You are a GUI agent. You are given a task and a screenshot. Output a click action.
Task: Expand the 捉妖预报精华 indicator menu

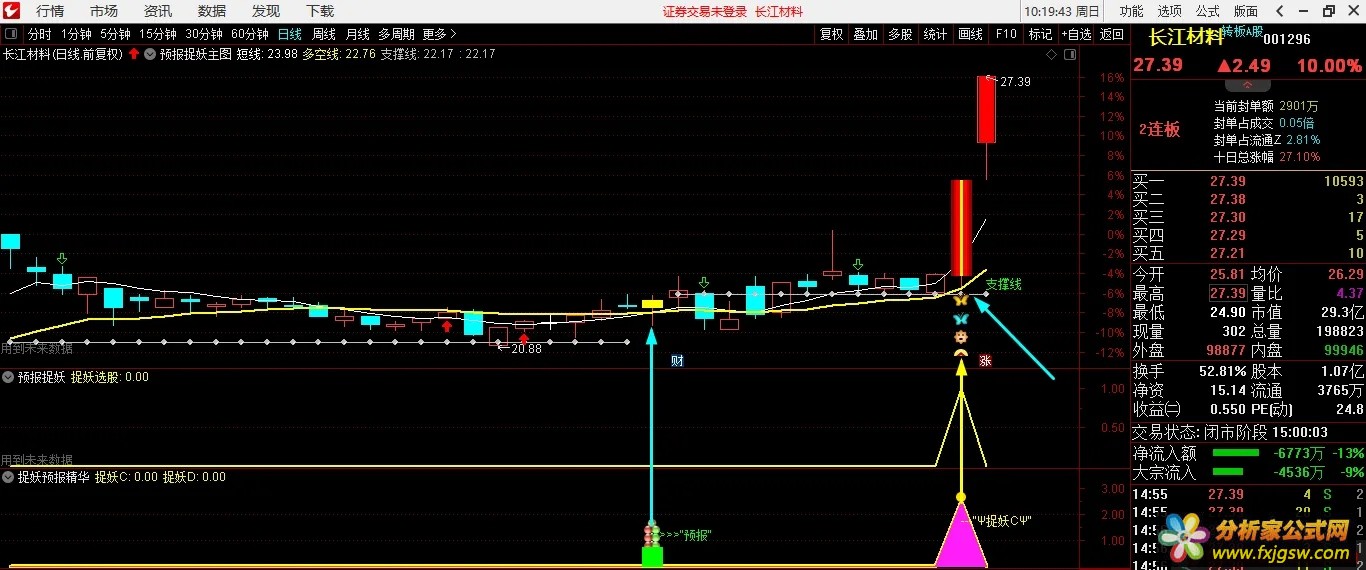click(8, 477)
